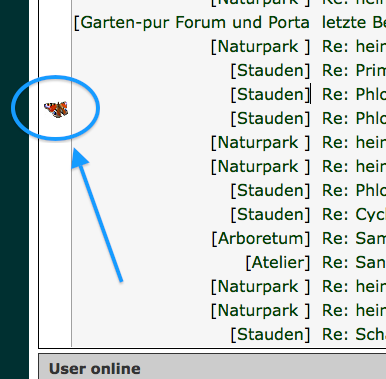This screenshot has width=386, height=379.
Task: Open the [Atelier] category link
Action: [x=278, y=263]
